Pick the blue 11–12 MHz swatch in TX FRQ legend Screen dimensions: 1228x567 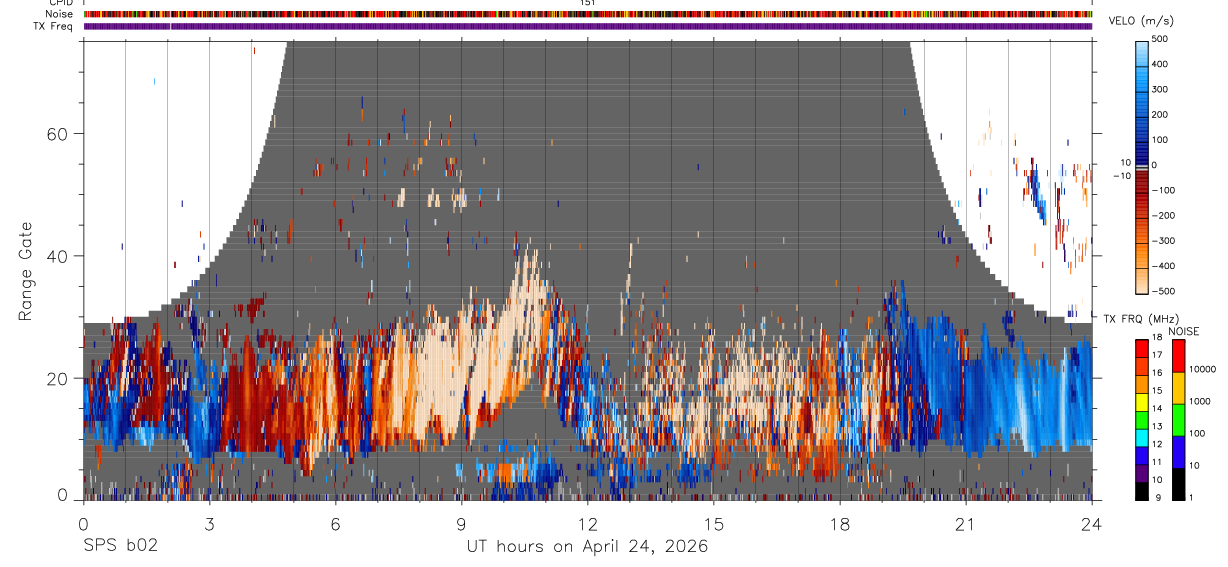pyautogui.click(x=1142, y=456)
